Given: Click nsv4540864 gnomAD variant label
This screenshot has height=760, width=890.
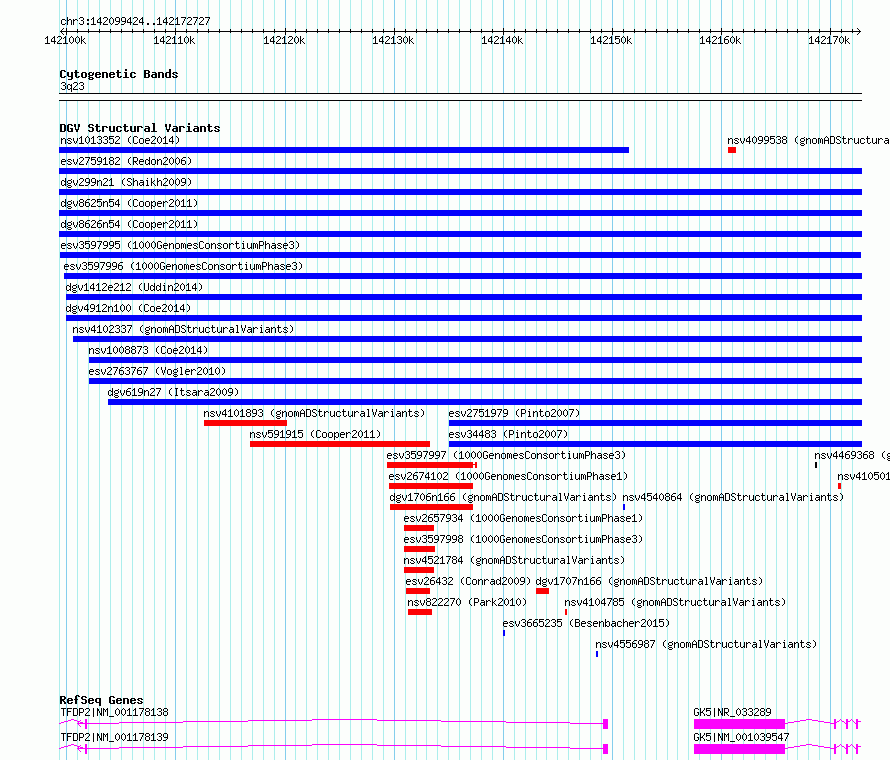Looking at the screenshot, I should 733,497.
